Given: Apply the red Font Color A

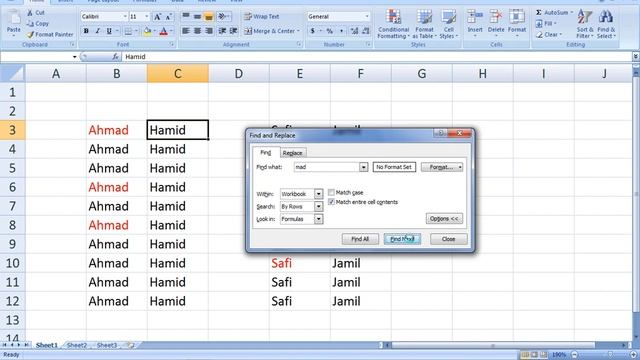Looking at the screenshot, I should click(x=164, y=31).
